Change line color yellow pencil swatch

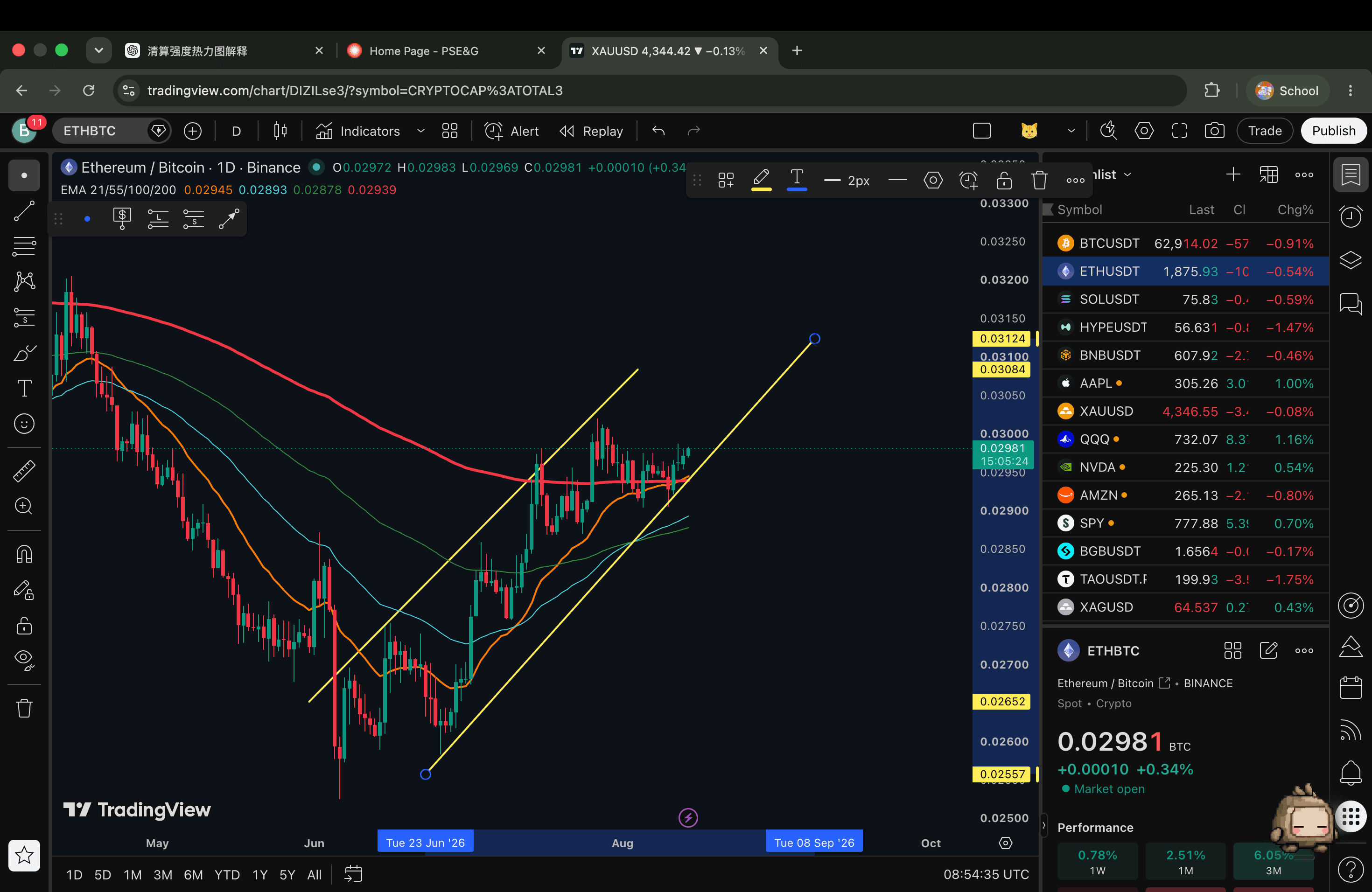tap(761, 180)
